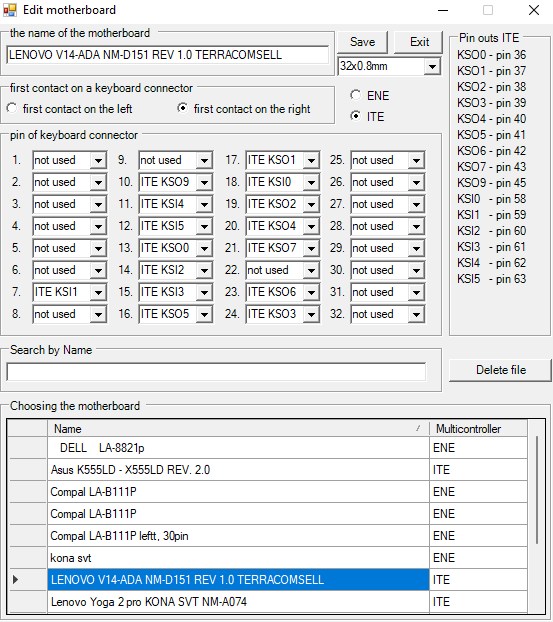Click KSO9 - pin 45 text
The image size is (553, 622).
pos(491,183)
